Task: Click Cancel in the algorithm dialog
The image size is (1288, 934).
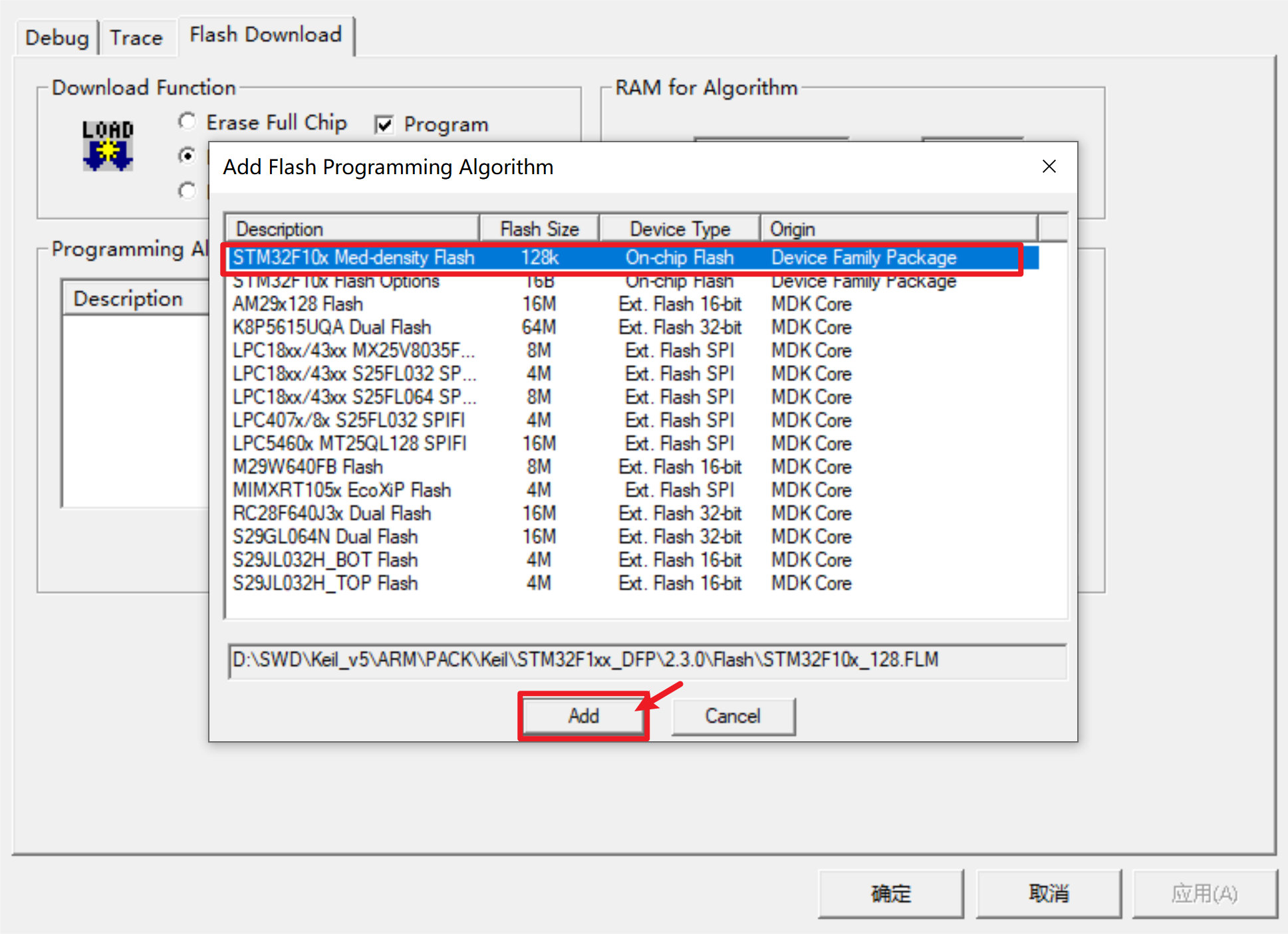Action: 733,716
